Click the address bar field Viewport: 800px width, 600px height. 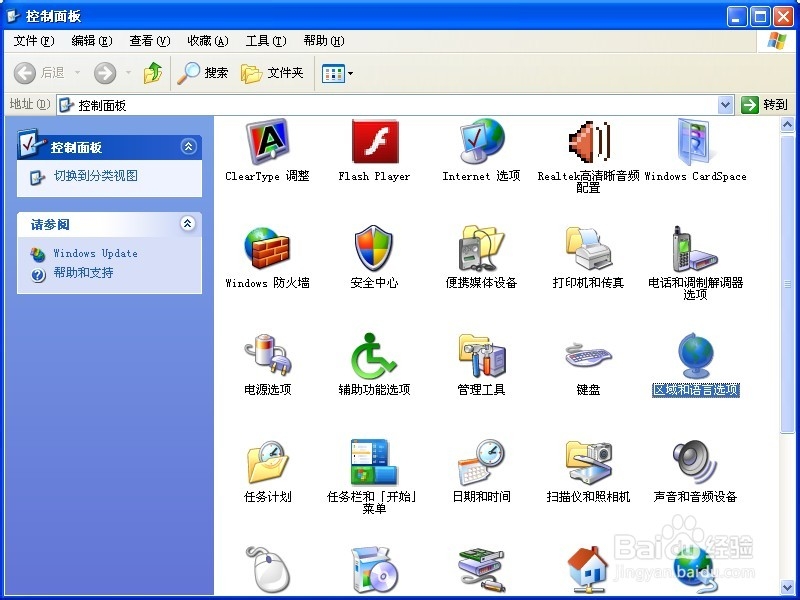(x=395, y=105)
